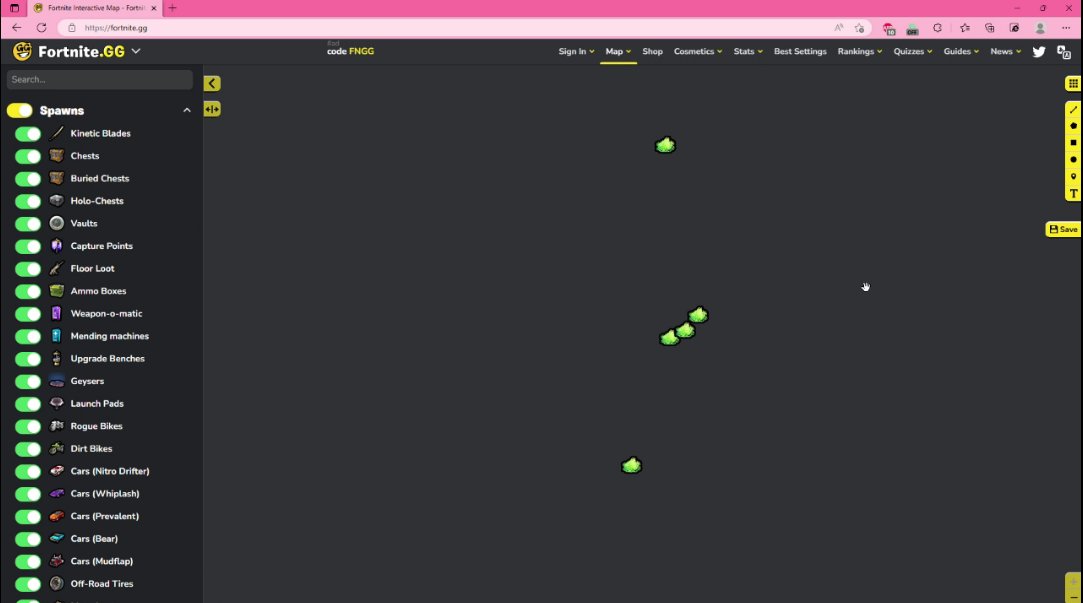
Task: Expand the Stats dropdown menu
Action: tap(748, 52)
